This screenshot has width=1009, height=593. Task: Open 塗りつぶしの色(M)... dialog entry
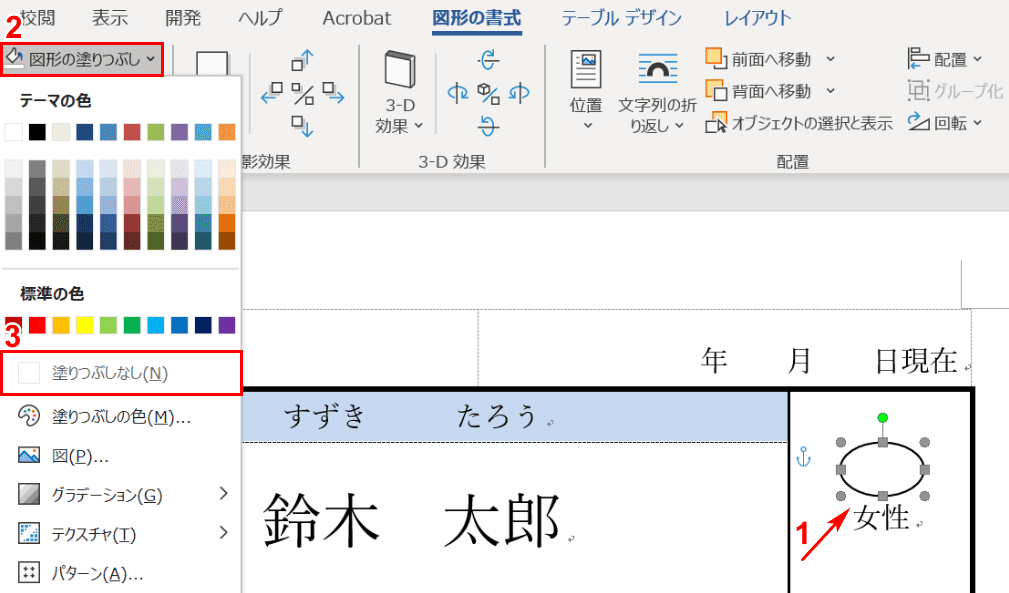pos(120,417)
